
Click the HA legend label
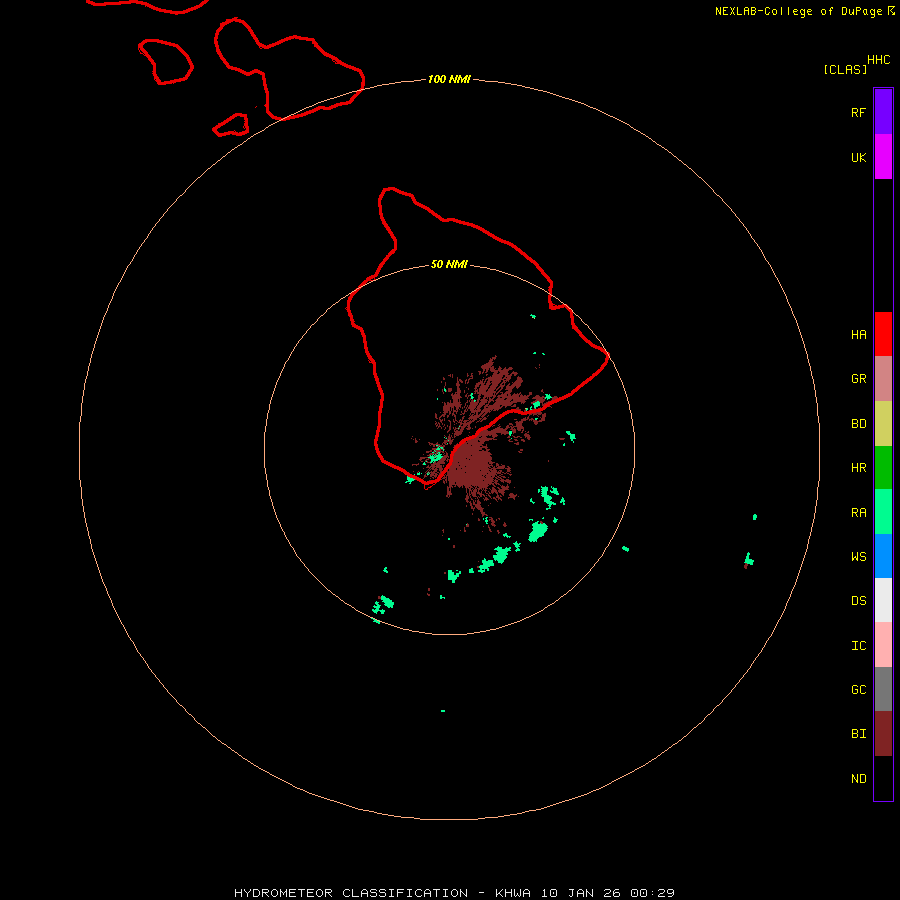(x=858, y=334)
